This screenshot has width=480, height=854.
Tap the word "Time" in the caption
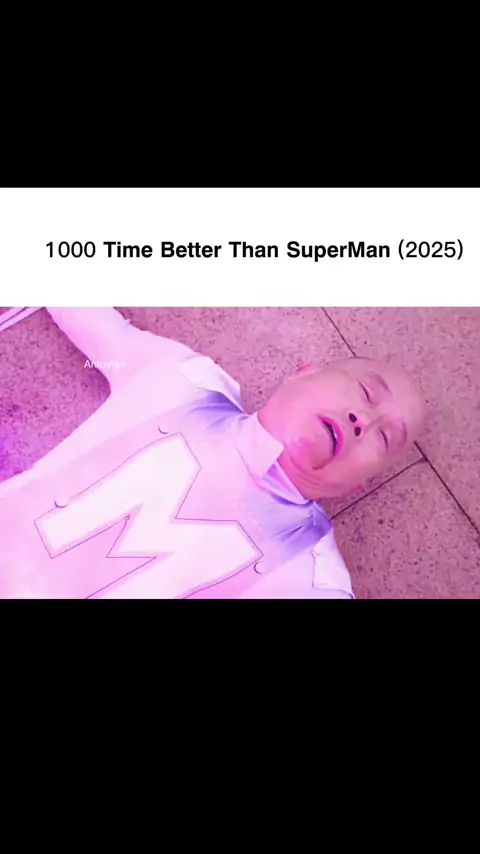(x=129, y=251)
